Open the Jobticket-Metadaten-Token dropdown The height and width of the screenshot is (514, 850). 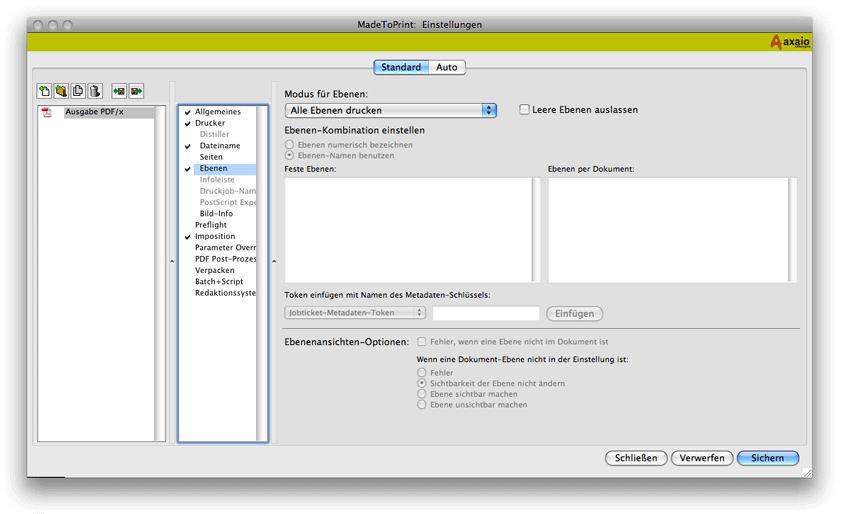pos(355,313)
